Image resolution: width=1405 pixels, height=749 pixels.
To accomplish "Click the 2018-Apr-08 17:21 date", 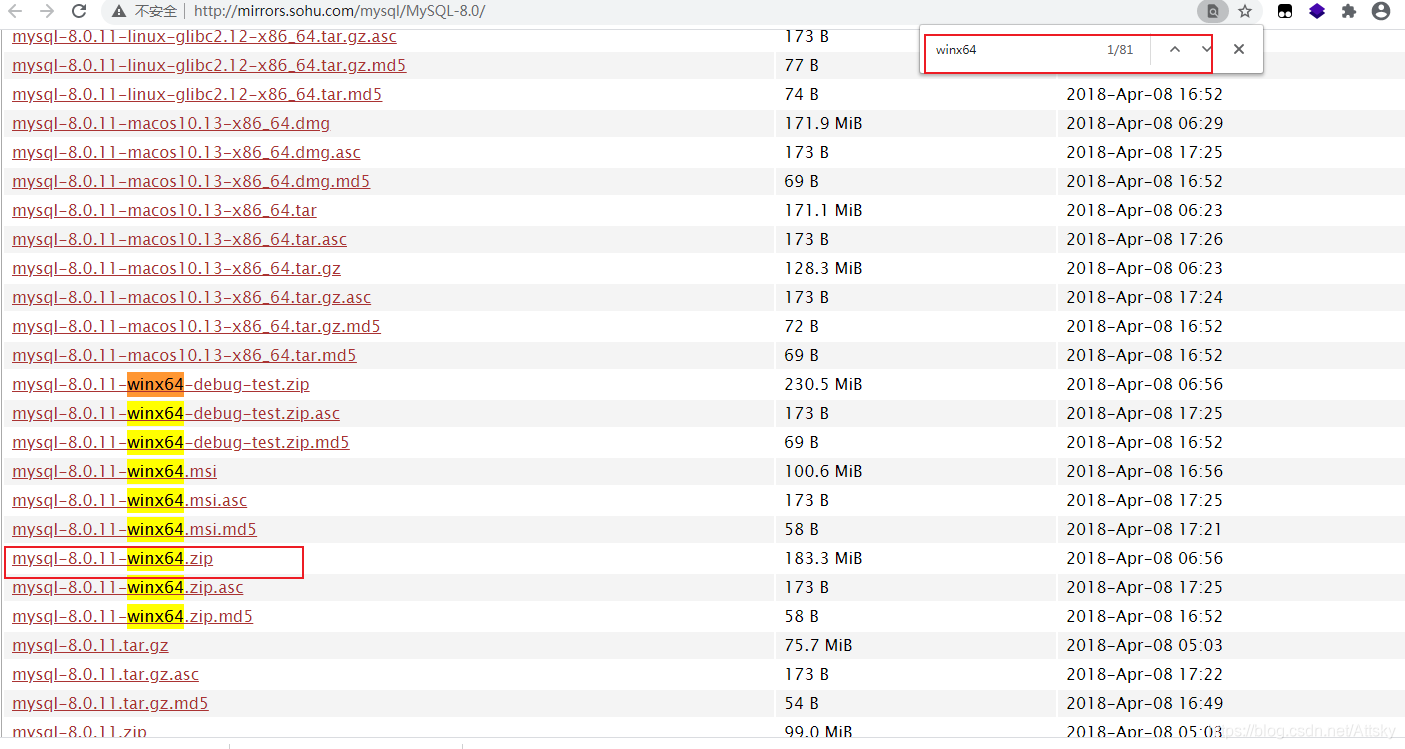I will click(x=1145, y=529).
